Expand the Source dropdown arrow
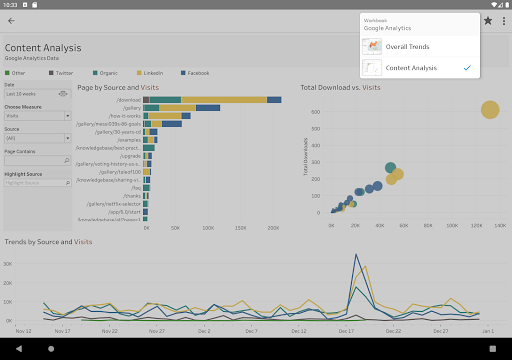Viewport: 512px width, 360px height. [x=68, y=138]
